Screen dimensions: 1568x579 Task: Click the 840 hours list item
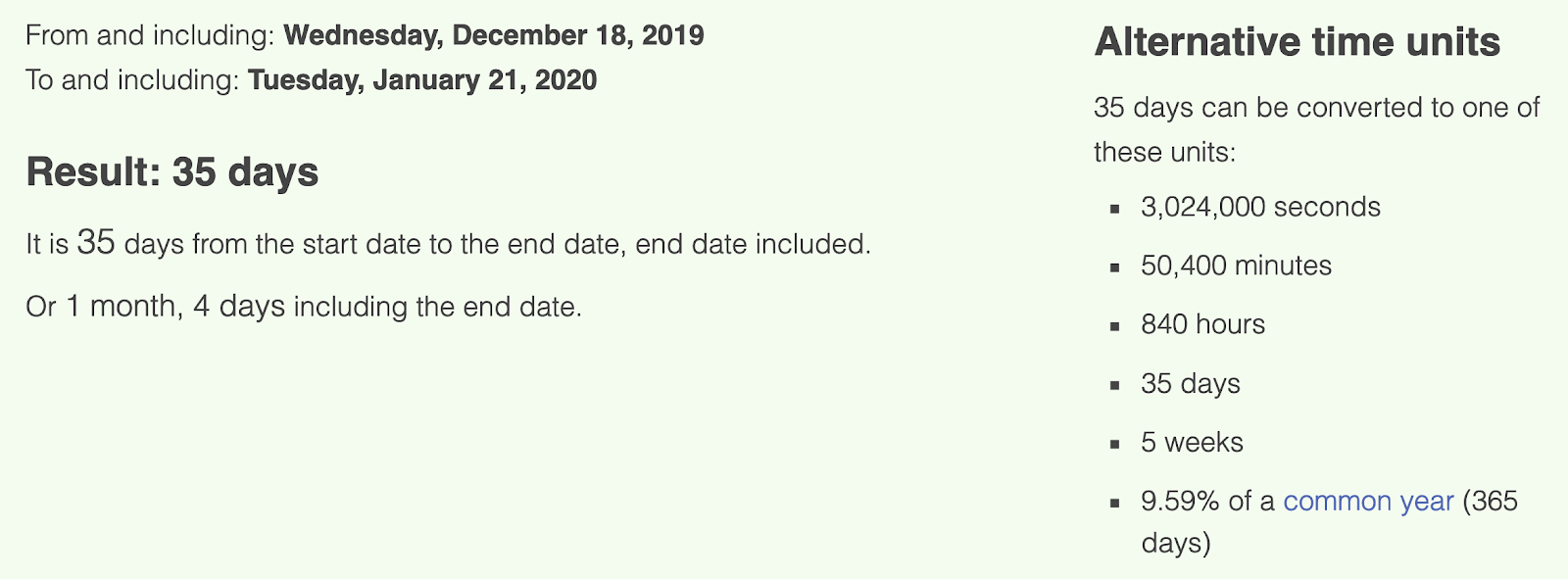(1203, 324)
